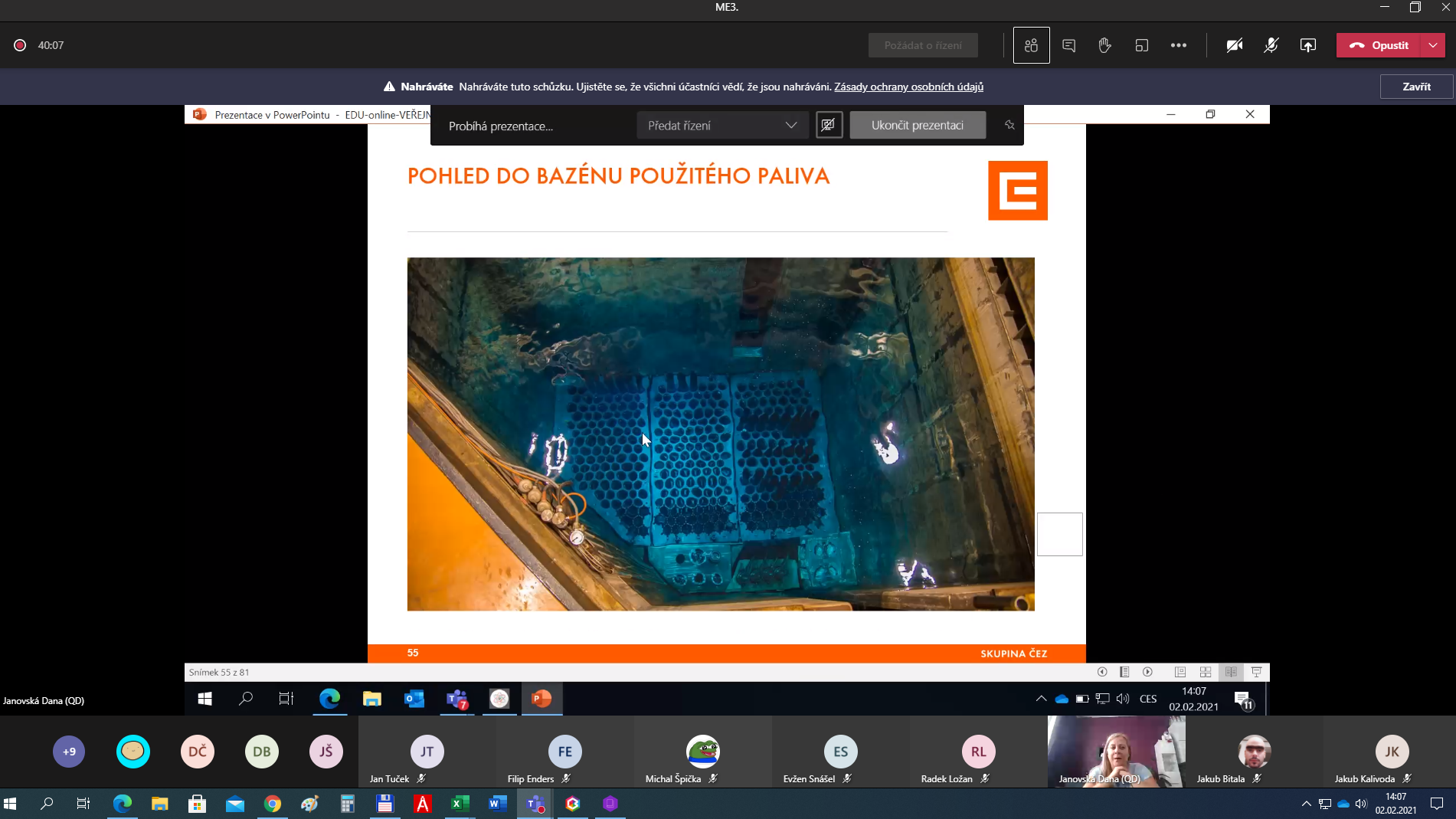Select the participant DČ avatar
Image resolution: width=1456 pixels, height=819 pixels.
pos(198,752)
